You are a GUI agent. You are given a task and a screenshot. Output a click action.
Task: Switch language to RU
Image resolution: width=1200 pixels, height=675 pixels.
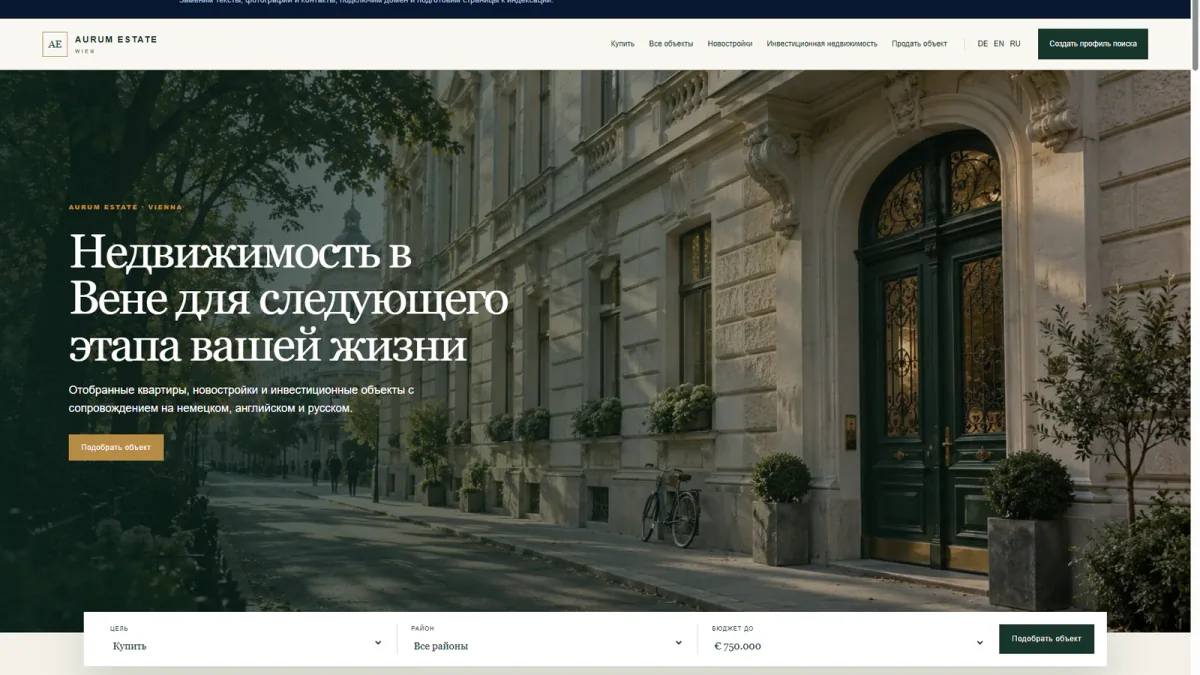[x=1015, y=44]
